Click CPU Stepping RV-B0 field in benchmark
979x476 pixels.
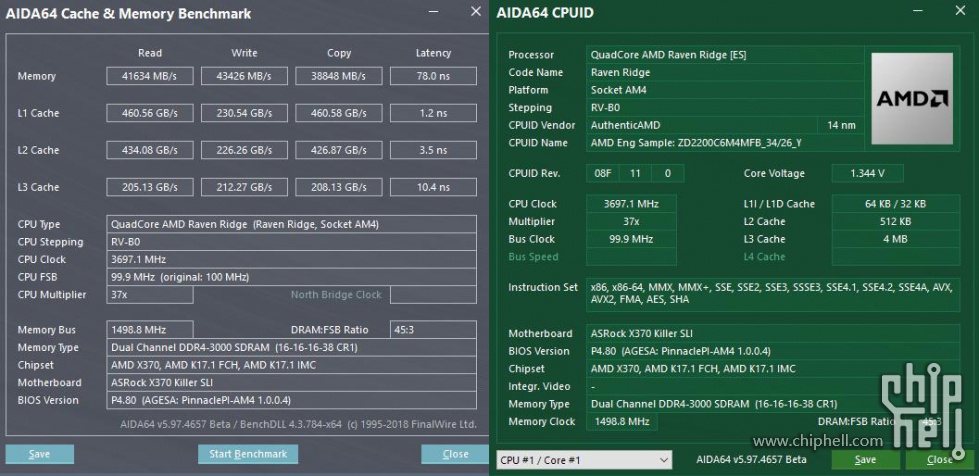[x=292, y=242]
